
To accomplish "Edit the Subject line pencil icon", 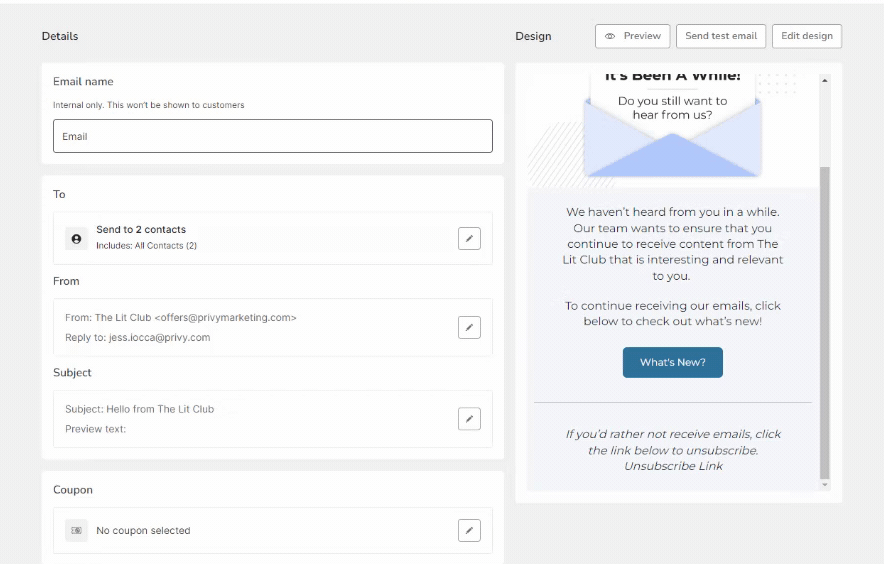I will (x=469, y=418).
